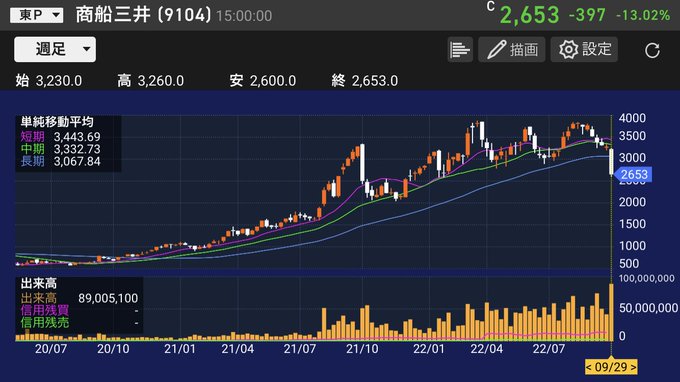Open the 東P market dropdown
680x382 pixels.
(x=36, y=15)
